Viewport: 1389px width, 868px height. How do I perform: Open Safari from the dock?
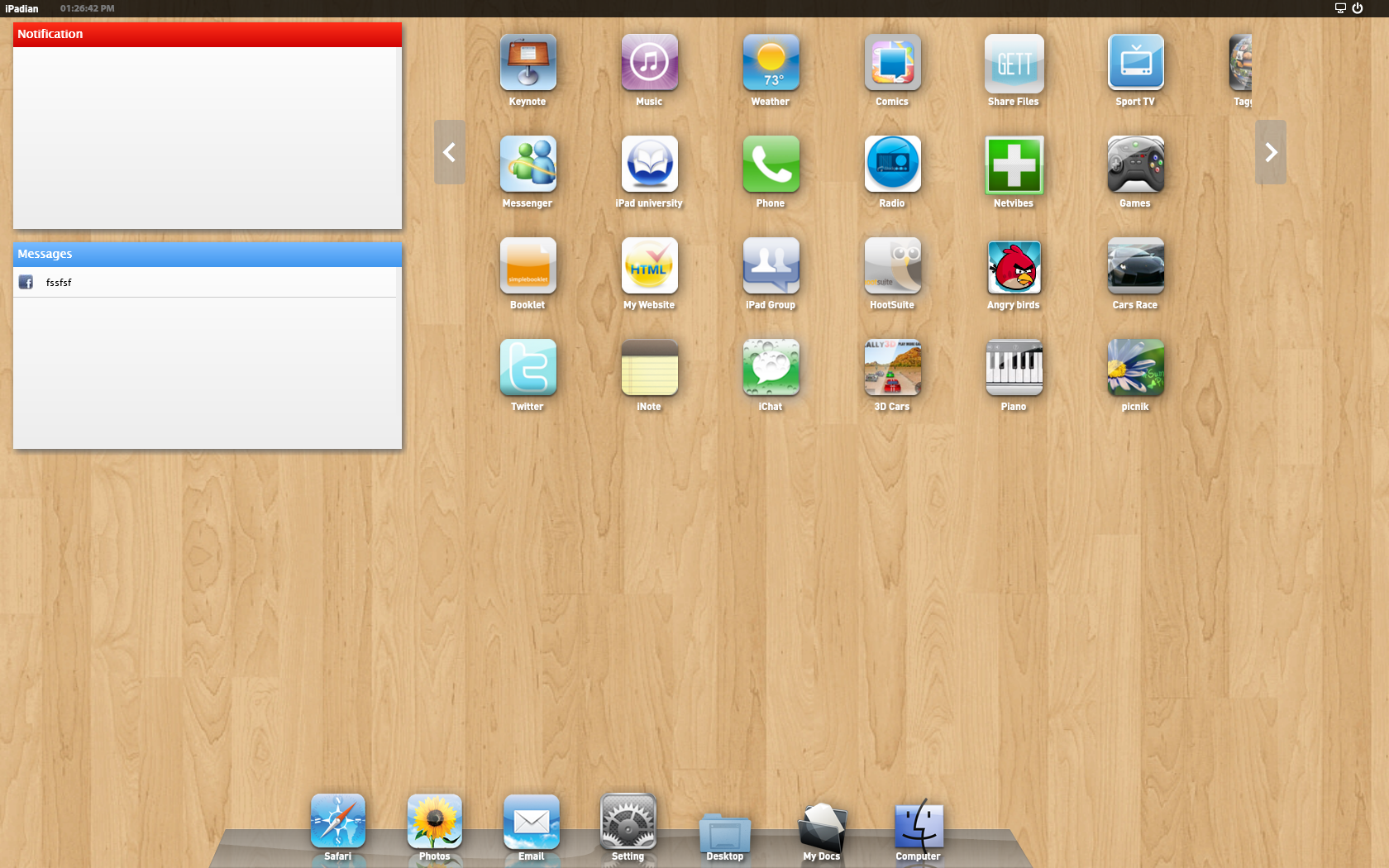[x=337, y=822]
